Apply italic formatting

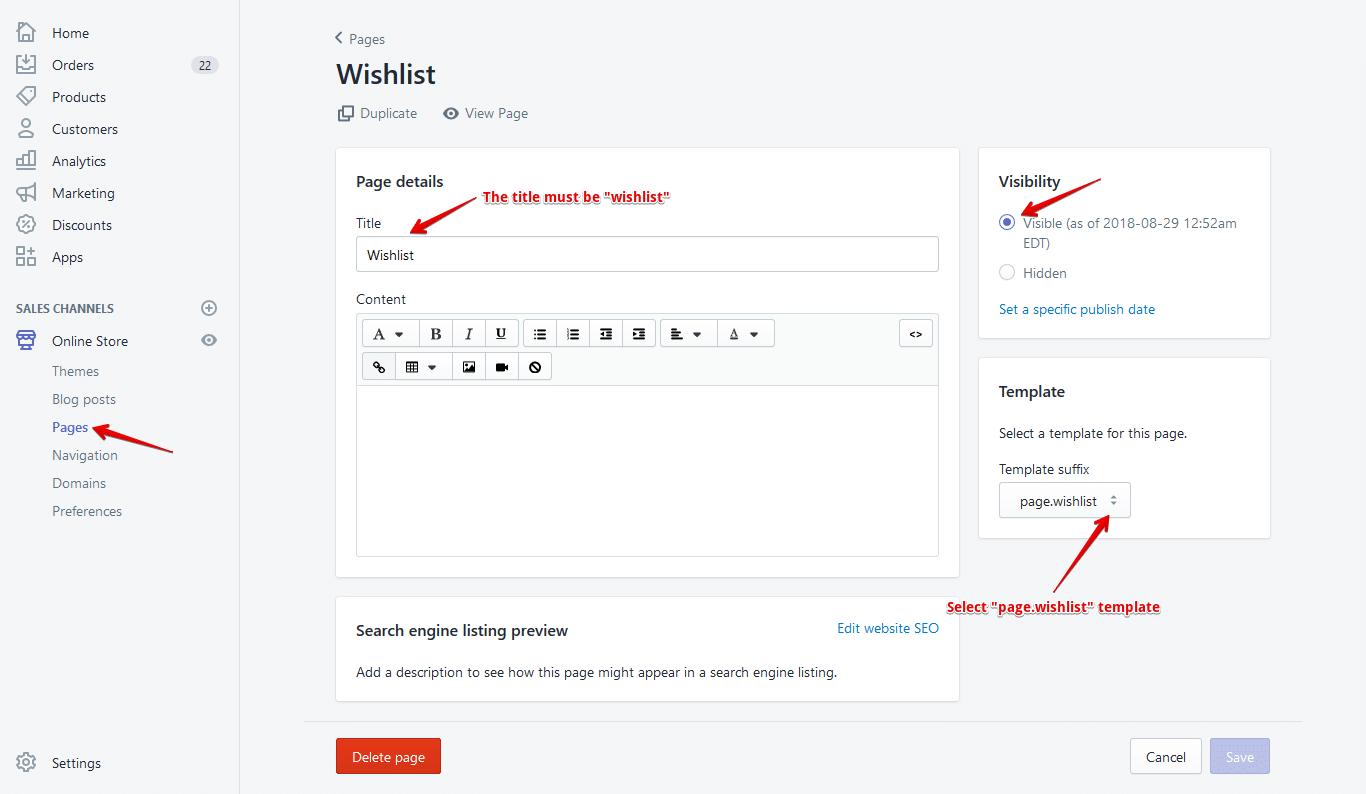coord(467,332)
